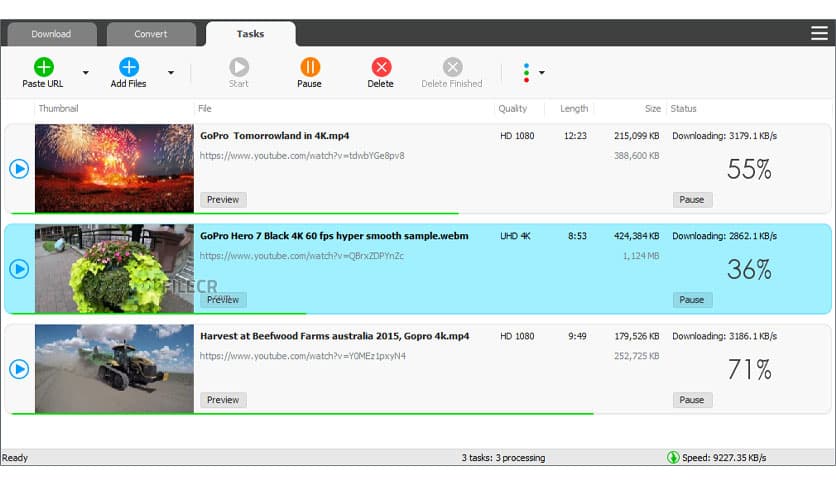Open the flower planter thumbnail of GoPro Hero 7
Image resolution: width=836 pixels, height=484 pixels.
(115, 268)
